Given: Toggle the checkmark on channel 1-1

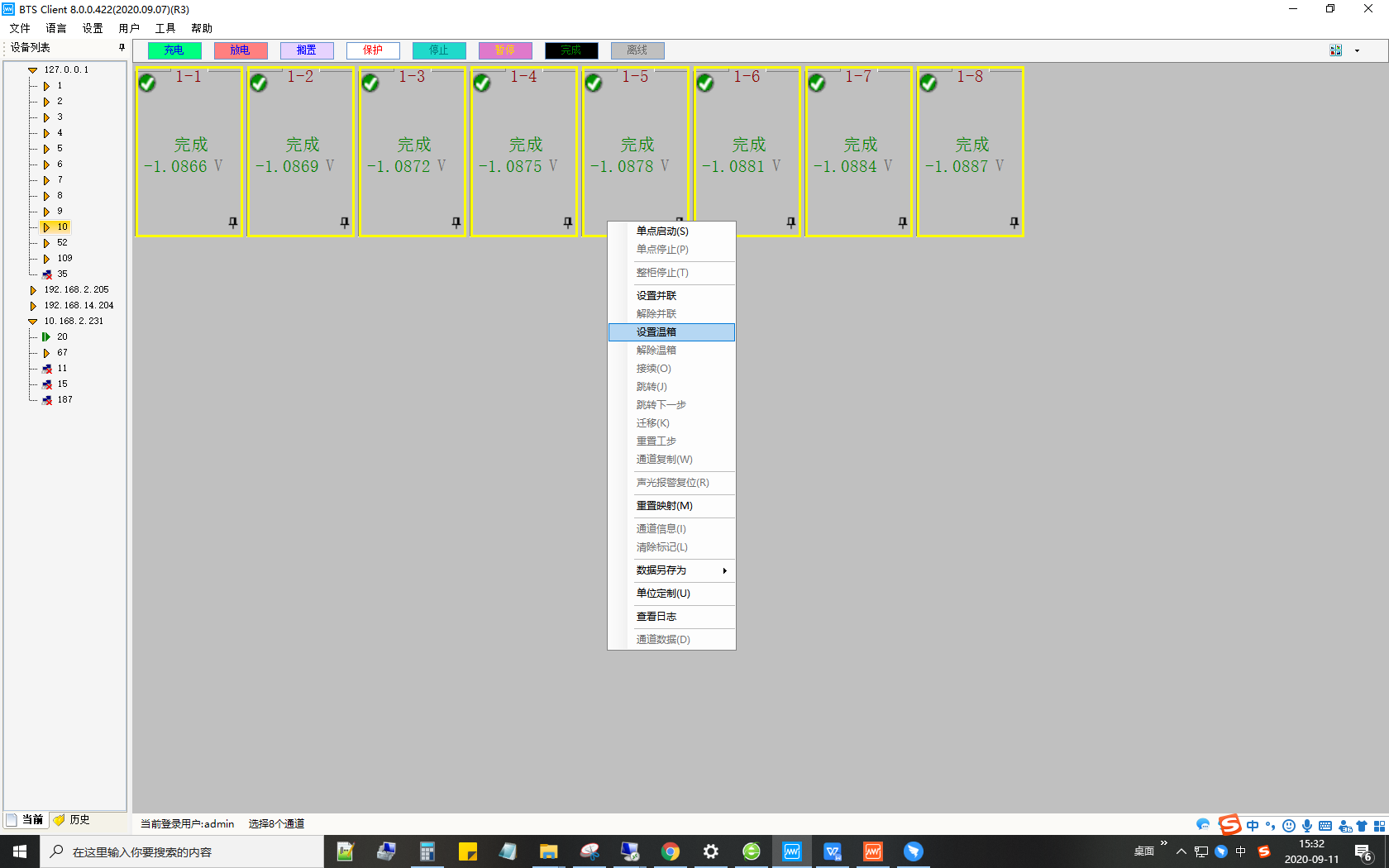Looking at the screenshot, I should [147, 83].
